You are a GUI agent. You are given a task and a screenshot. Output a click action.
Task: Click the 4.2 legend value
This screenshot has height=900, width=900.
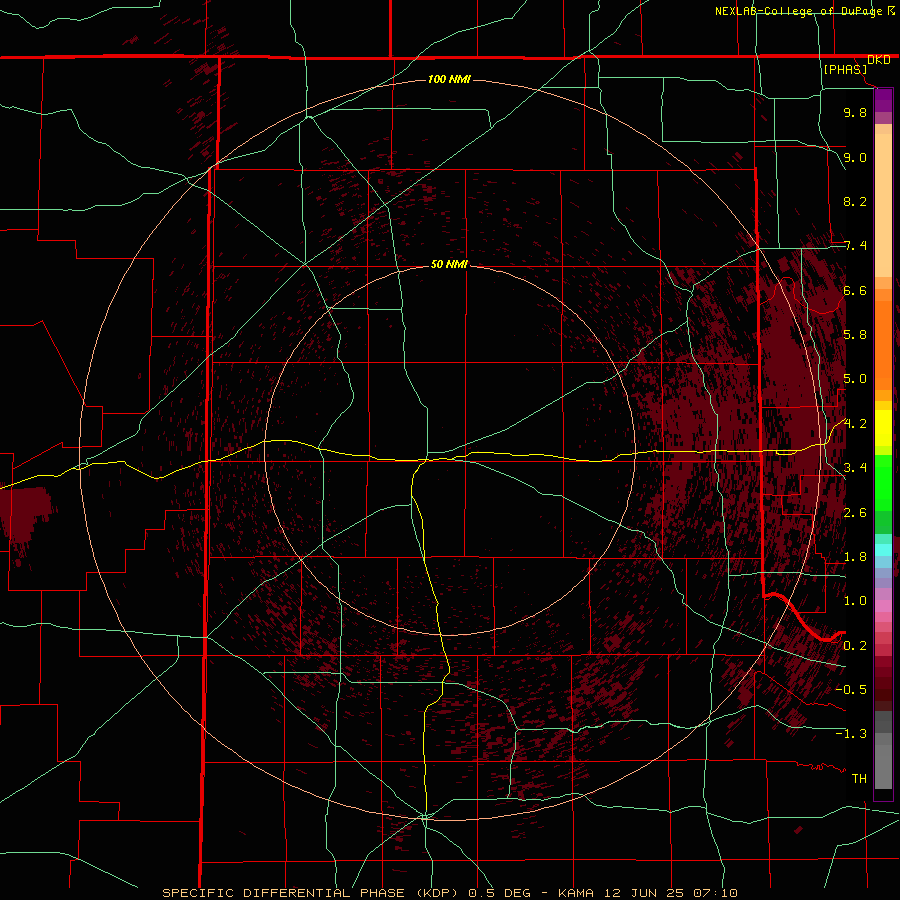tap(855, 424)
